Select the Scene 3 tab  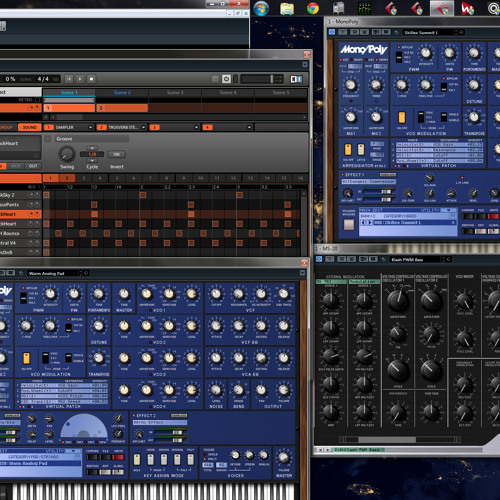click(175, 93)
